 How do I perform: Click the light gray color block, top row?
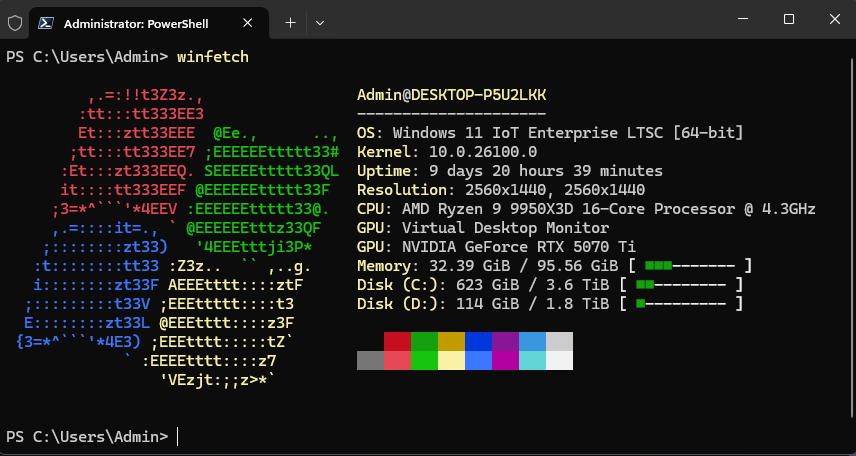coord(560,341)
